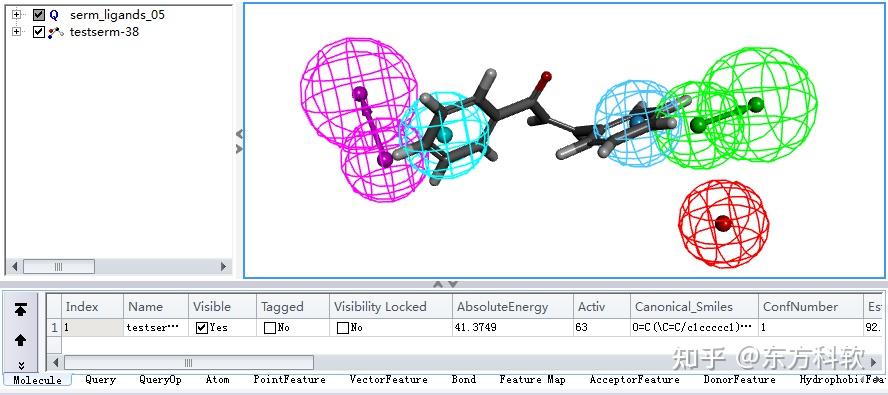Click the Q query icon beside serm_ligands_05
Image resolution: width=888 pixels, height=395 pixels.
click(54, 15)
